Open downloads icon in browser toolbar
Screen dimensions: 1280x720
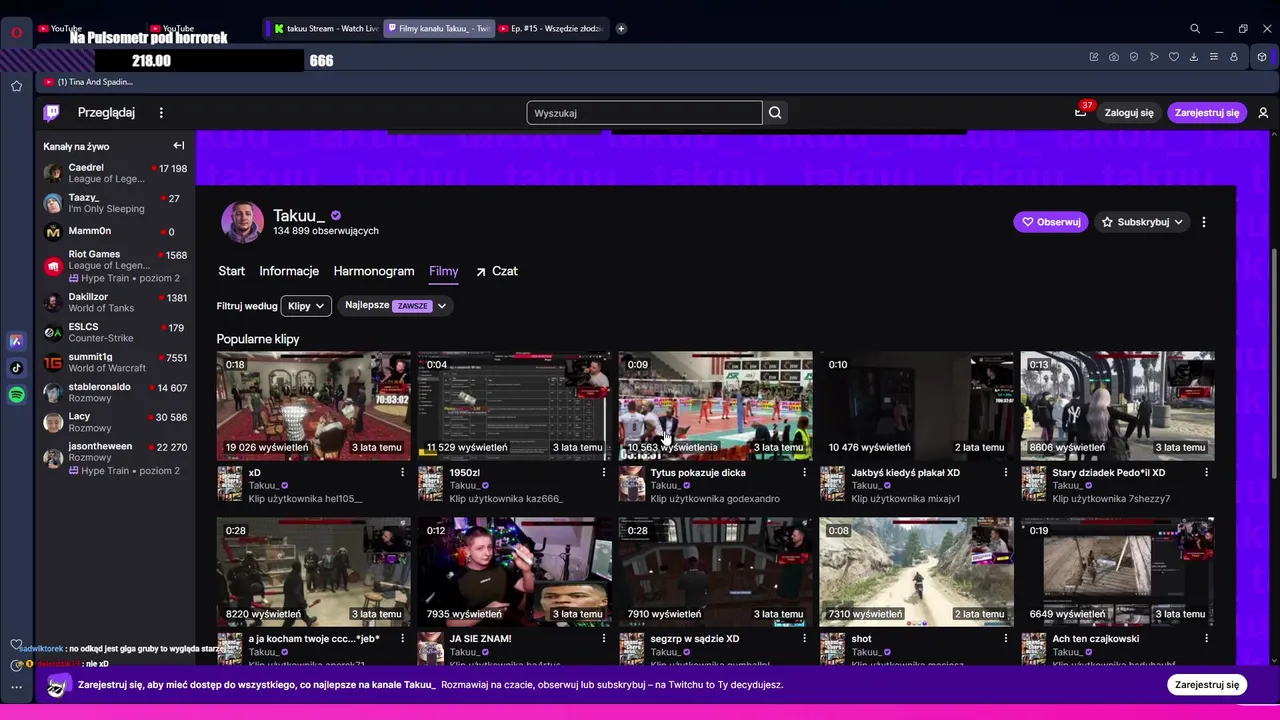tap(1194, 57)
